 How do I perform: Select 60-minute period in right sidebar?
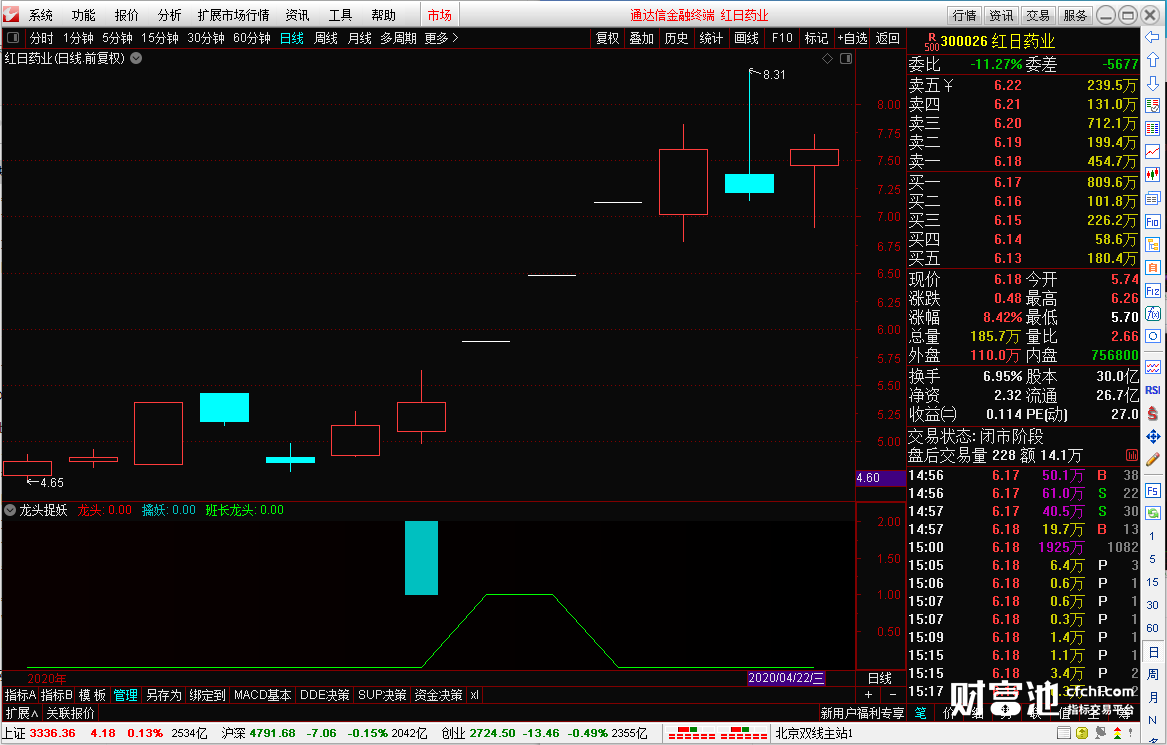(x=1153, y=628)
